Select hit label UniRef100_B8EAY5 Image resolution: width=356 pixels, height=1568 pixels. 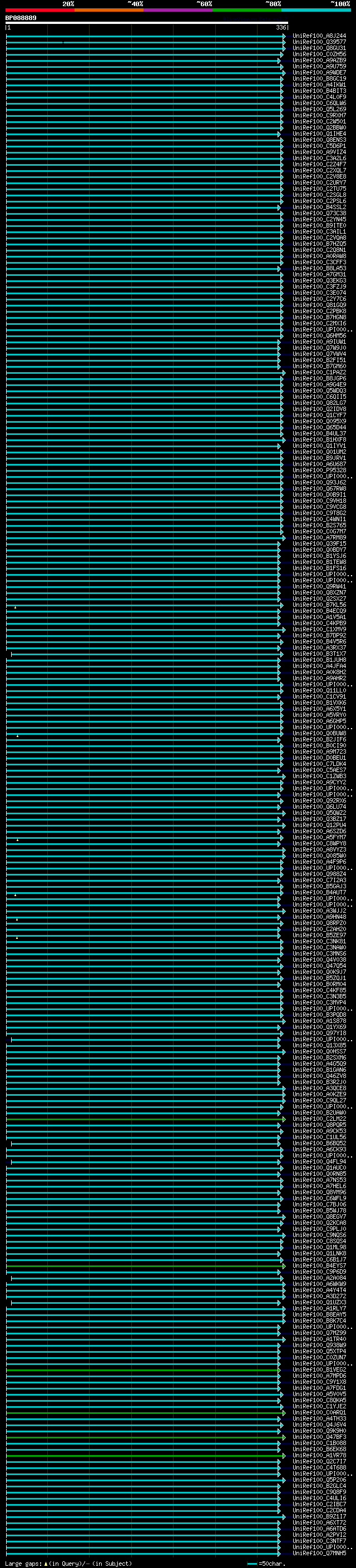pyautogui.click(x=319, y=1315)
